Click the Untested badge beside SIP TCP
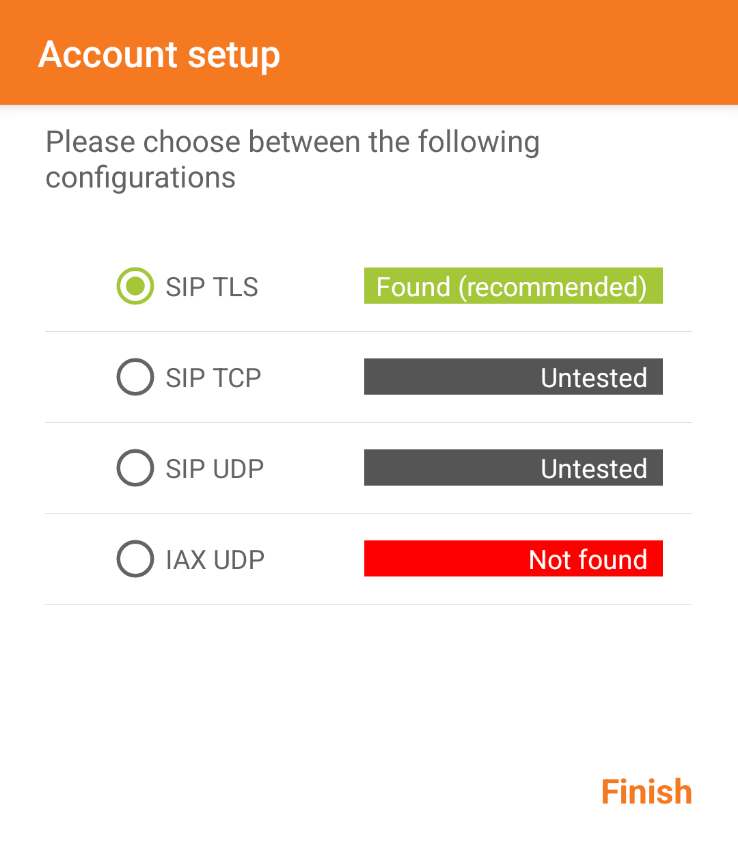The height and width of the screenshot is (852, 738). (x=513, y=377)
